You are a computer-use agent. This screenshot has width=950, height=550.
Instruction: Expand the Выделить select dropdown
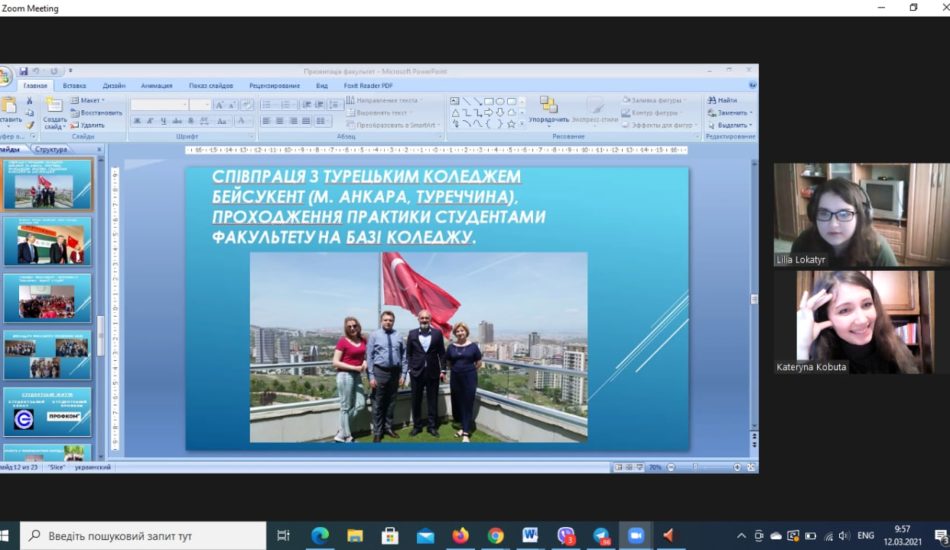(732, 125)
